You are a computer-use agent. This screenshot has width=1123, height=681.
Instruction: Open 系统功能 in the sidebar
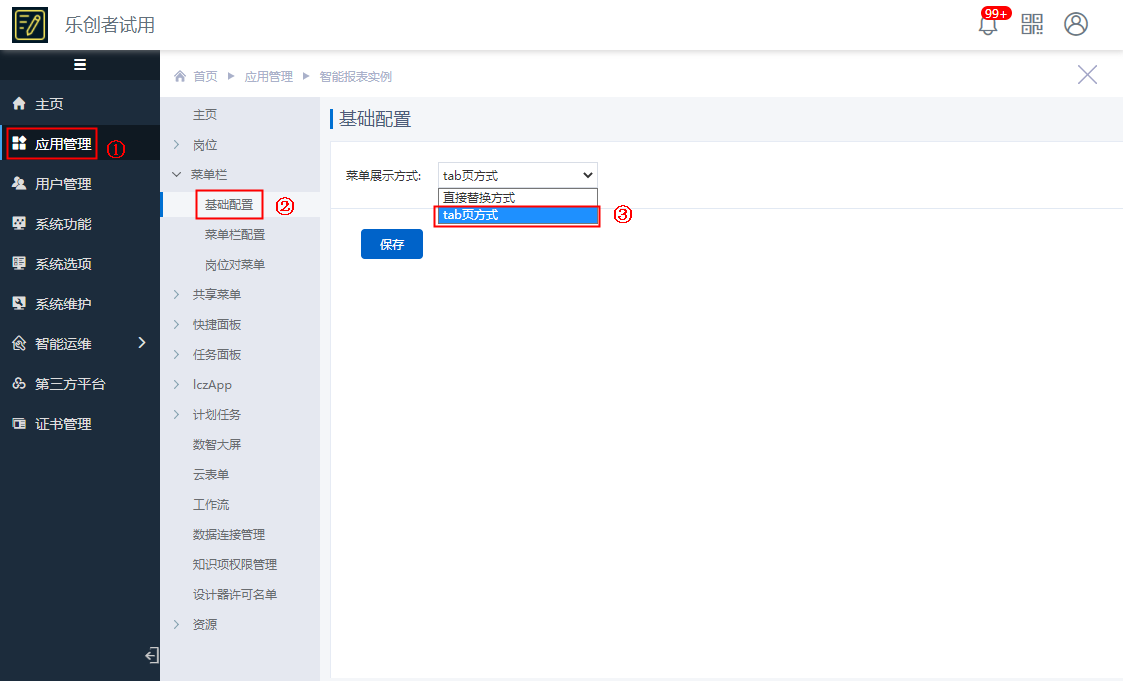click(63, 224)
